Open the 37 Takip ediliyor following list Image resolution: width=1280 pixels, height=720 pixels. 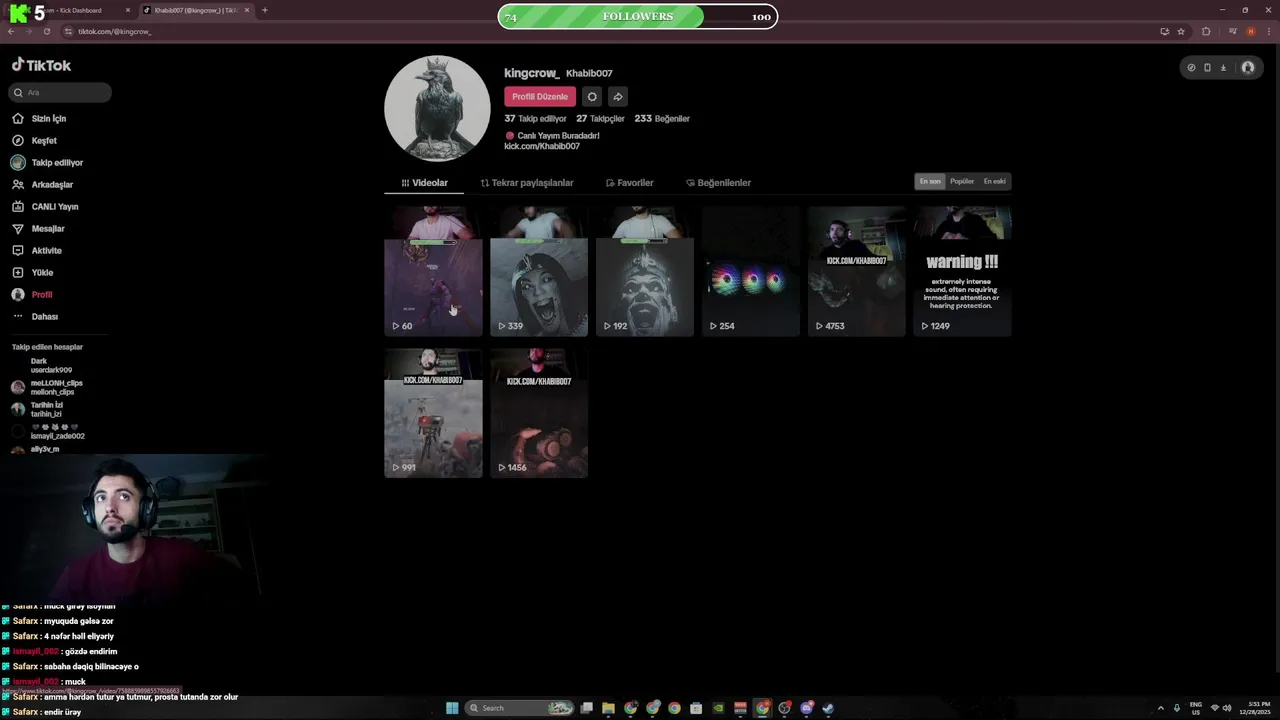(x=536, y=118)
